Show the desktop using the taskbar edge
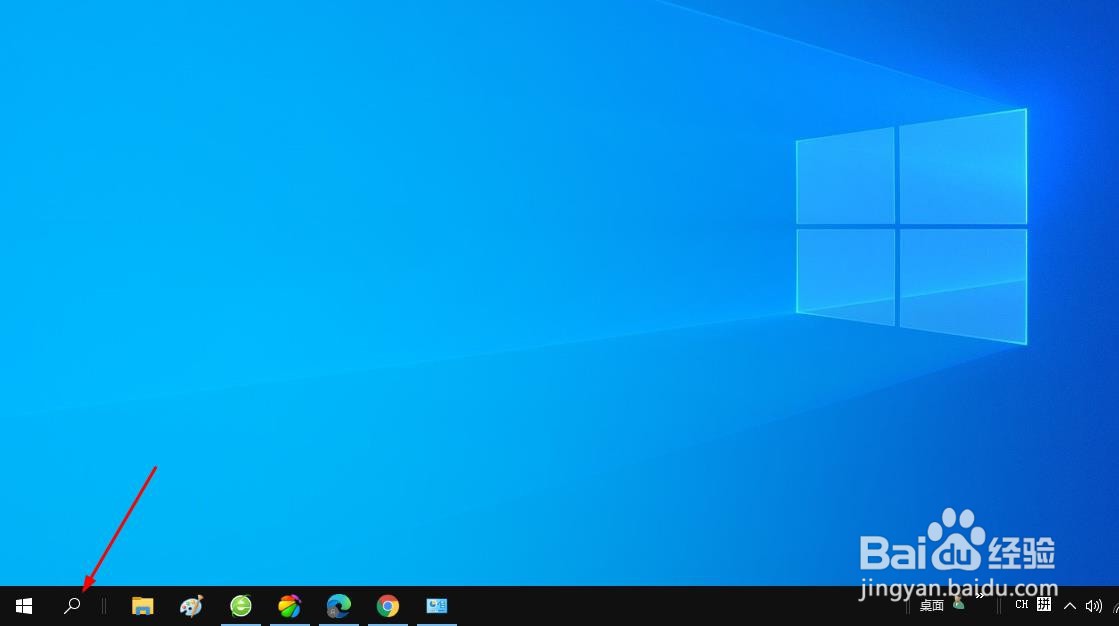 pos(1118,610)
